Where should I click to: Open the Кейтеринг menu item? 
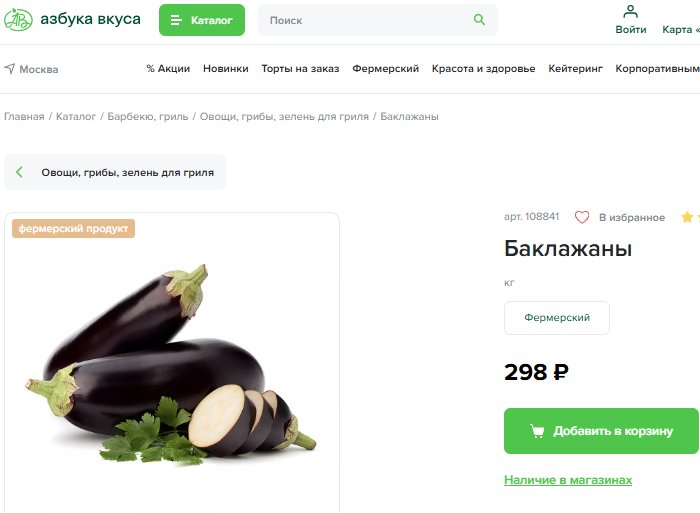[x=575, y=69]
